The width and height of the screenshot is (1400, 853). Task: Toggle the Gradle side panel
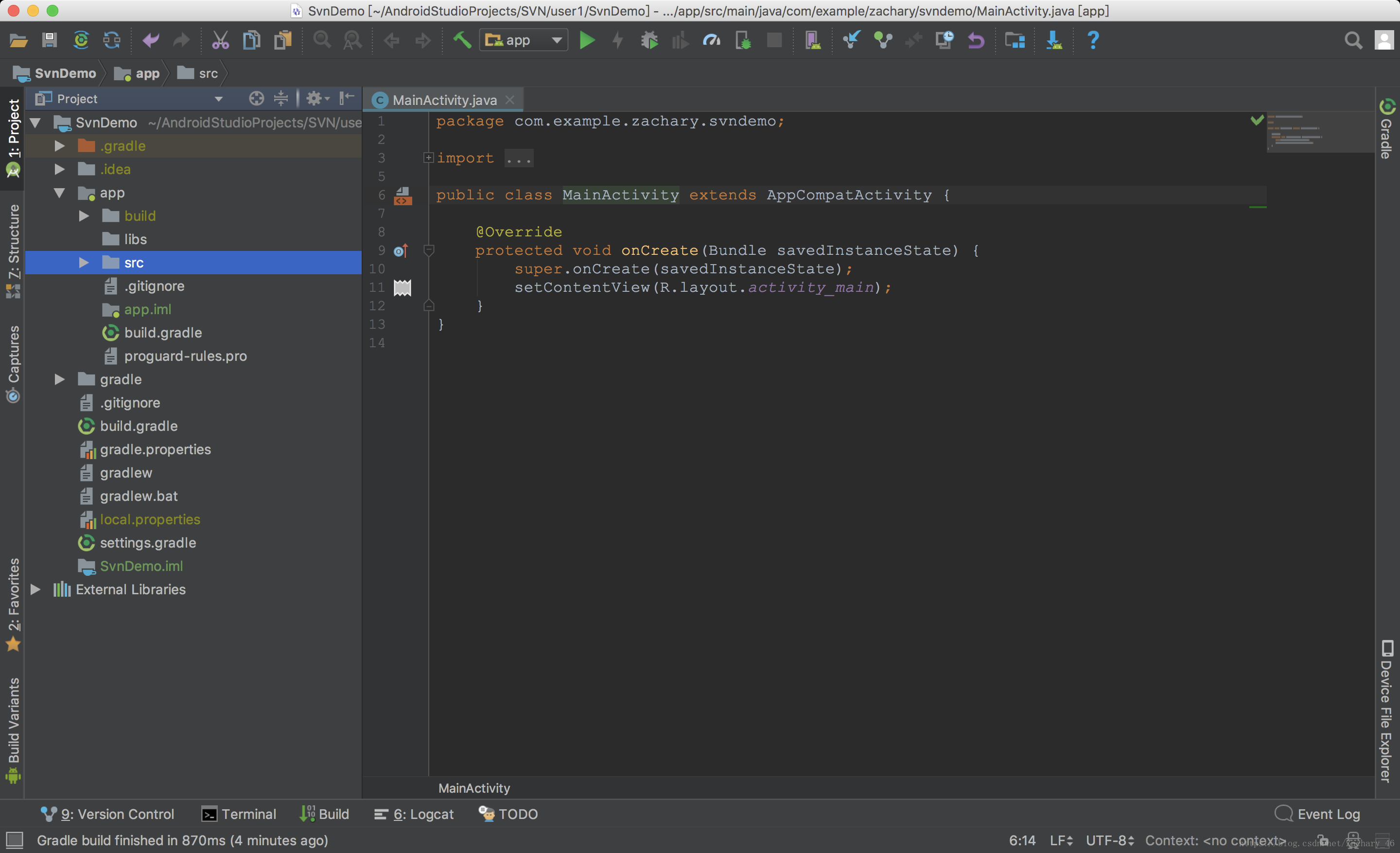pos(1386,128)
